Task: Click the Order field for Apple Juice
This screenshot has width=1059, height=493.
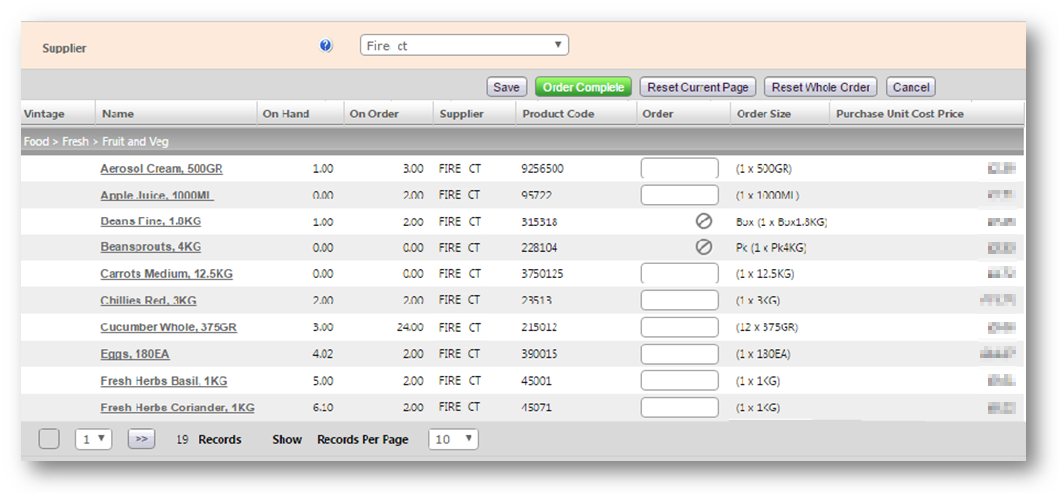Action: [679, 195]
